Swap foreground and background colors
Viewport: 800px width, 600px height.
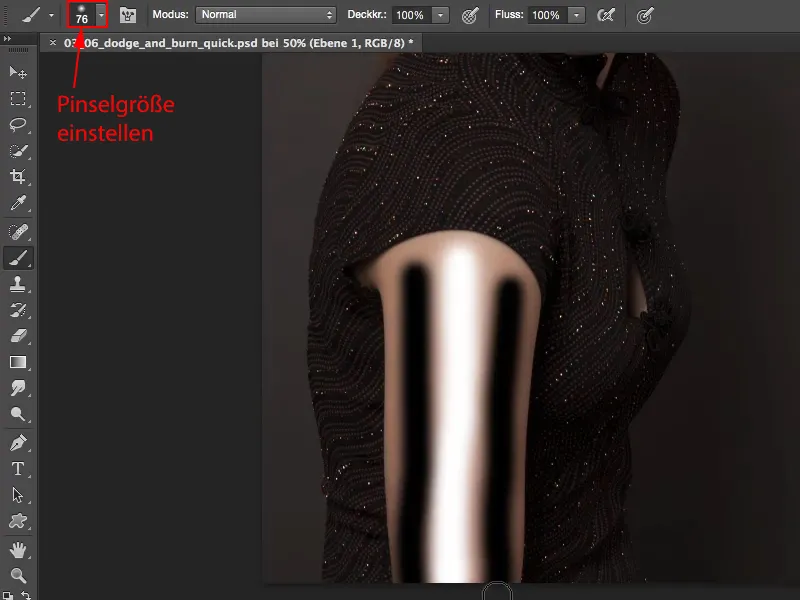[x=26, y=595]
